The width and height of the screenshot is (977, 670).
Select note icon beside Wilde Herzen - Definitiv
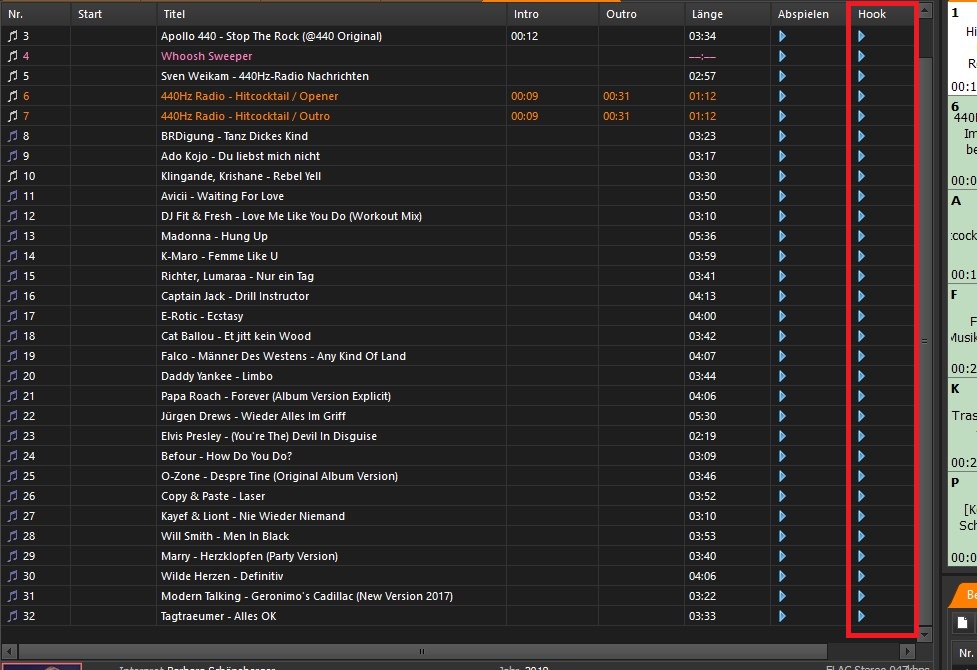click(12, 576)
